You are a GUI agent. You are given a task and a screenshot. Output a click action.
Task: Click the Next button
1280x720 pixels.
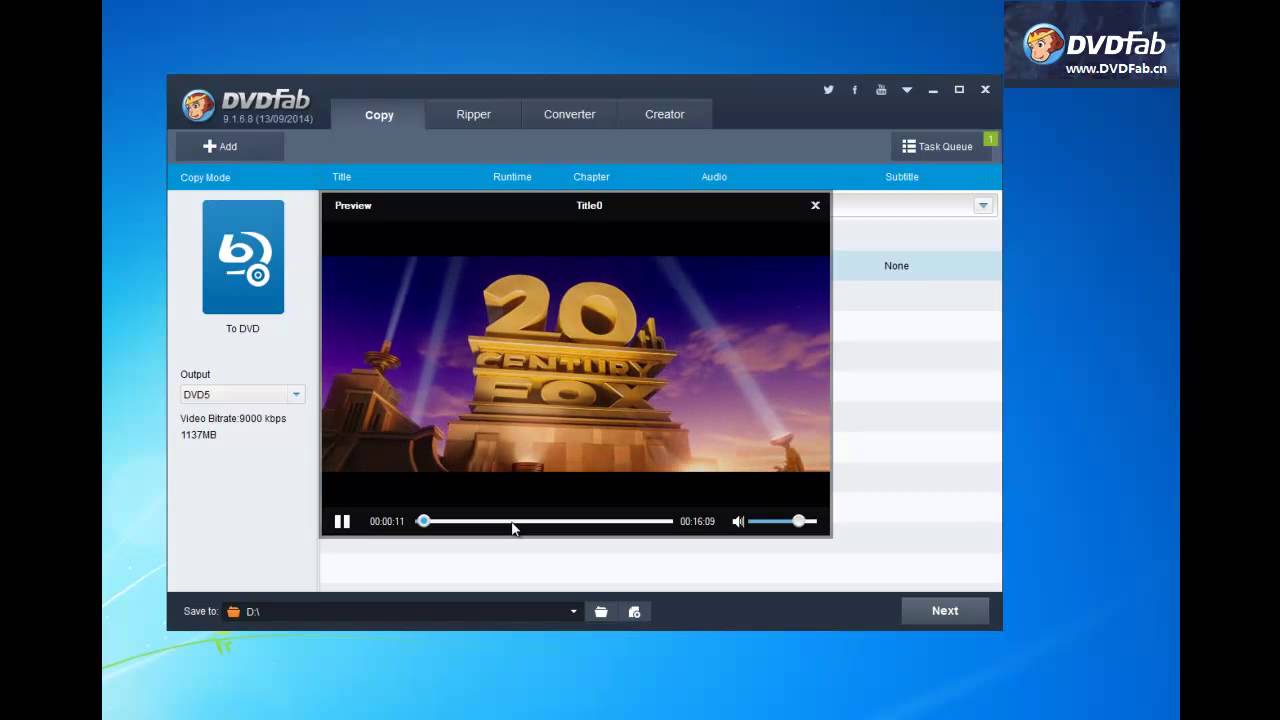point(945,611)
